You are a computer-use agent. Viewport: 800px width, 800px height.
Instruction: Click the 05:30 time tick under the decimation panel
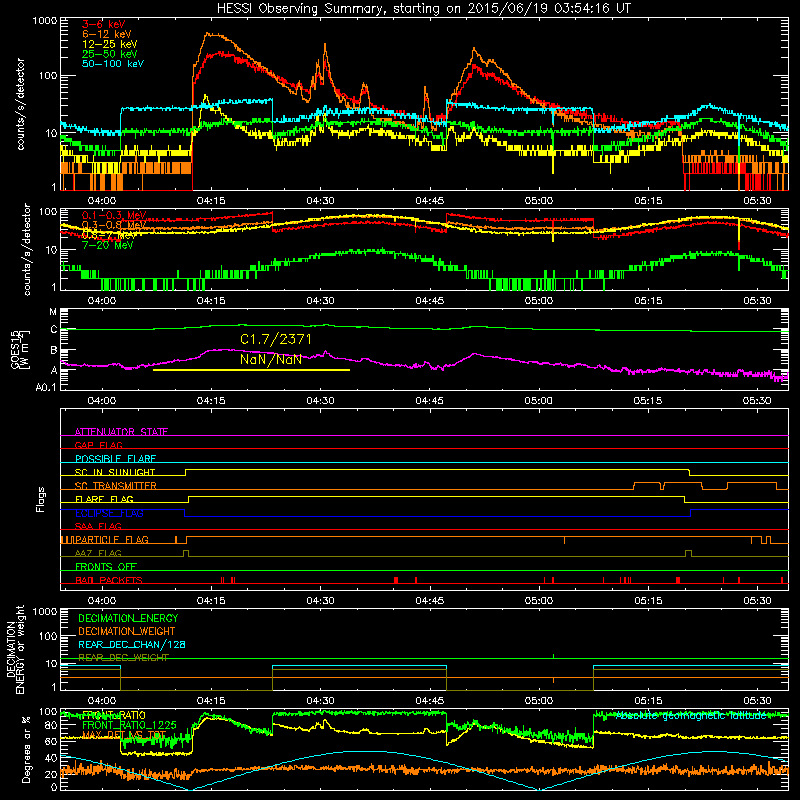pos(757,701)
